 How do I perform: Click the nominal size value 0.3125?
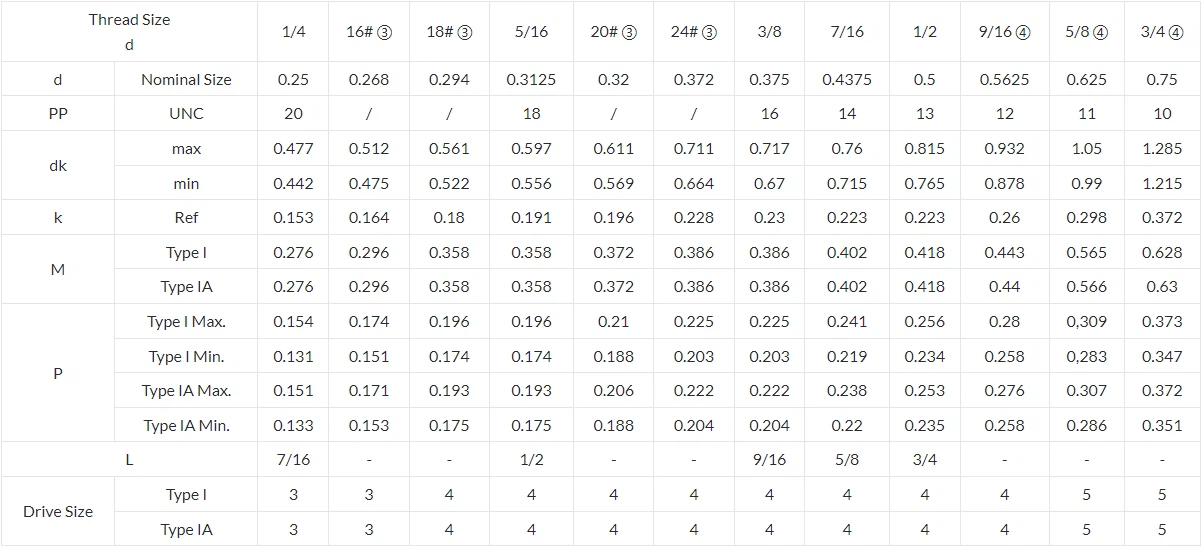tap(531, 80)
